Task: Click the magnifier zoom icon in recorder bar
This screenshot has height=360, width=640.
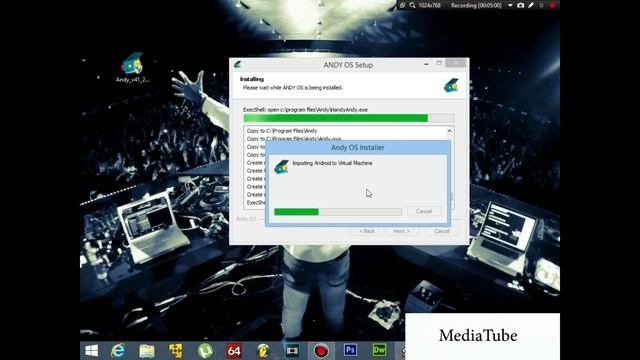Action: pos(413,5)
